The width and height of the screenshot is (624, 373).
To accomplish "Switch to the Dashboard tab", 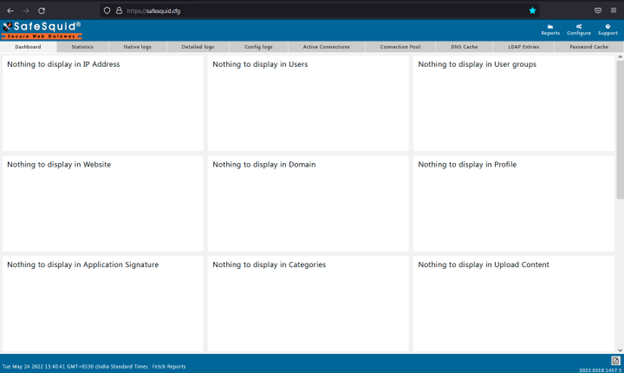I will [x=28, y=47].
